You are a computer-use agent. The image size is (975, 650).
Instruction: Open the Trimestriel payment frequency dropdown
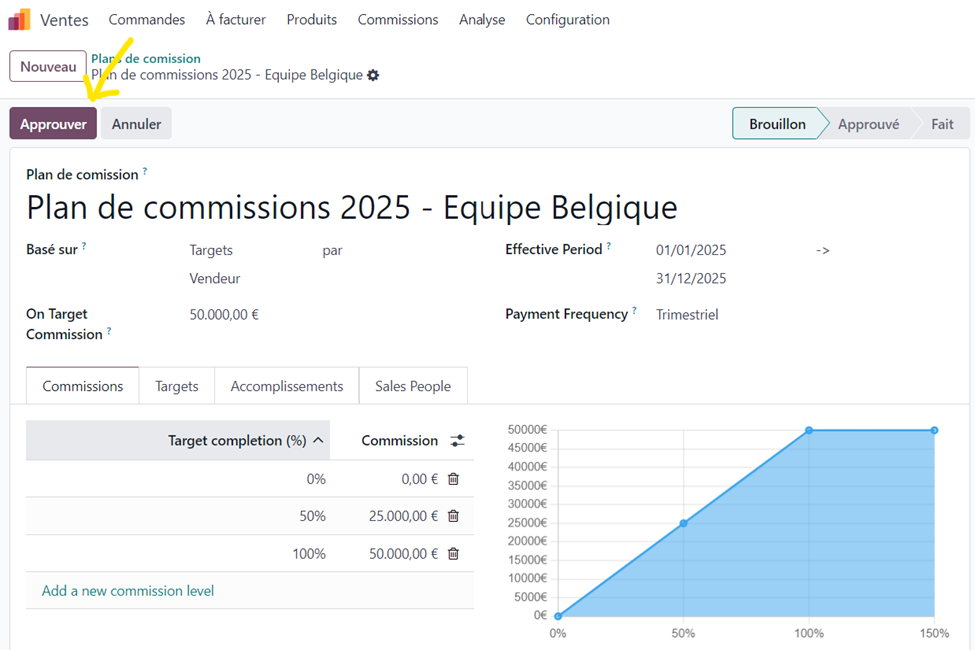[687, 314]
